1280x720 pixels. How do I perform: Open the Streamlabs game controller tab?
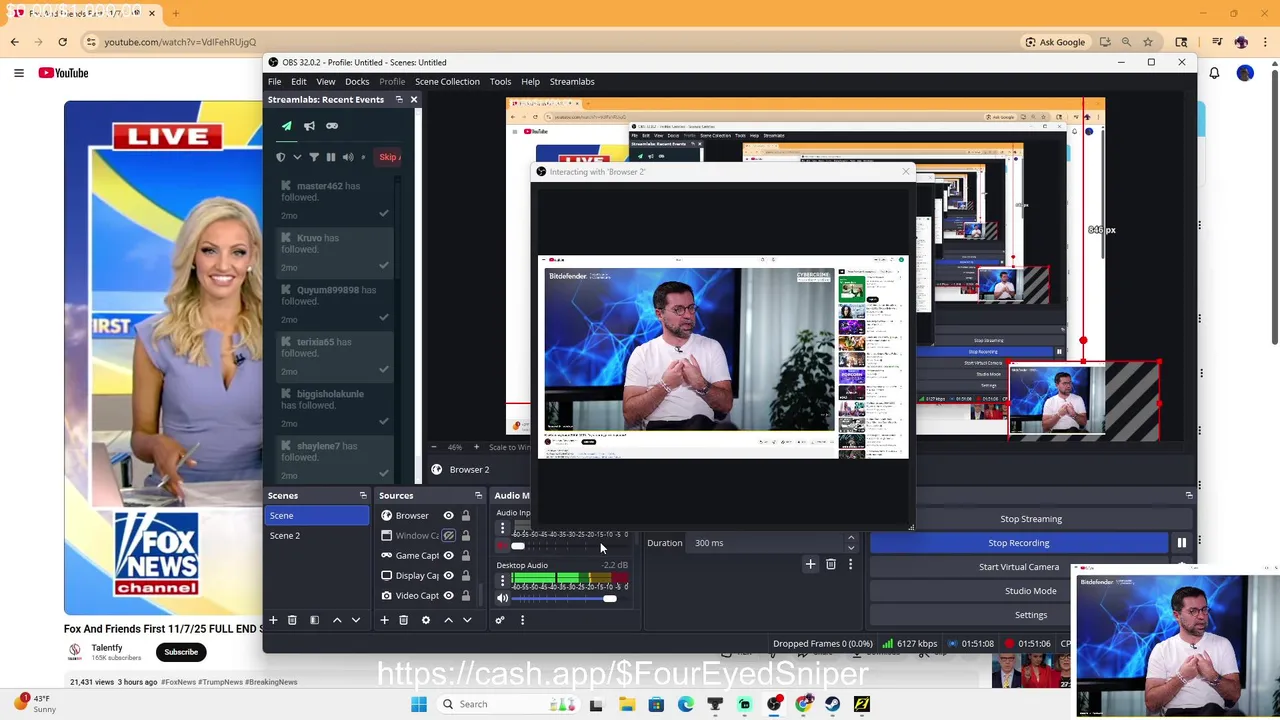click(332, 126)
